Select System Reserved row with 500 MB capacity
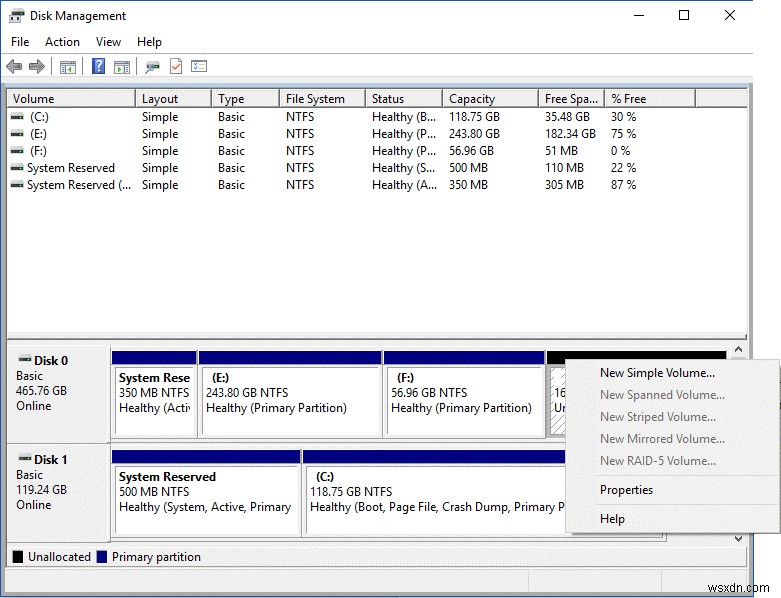Screen dimensions: 781x598 click(377, 168)
